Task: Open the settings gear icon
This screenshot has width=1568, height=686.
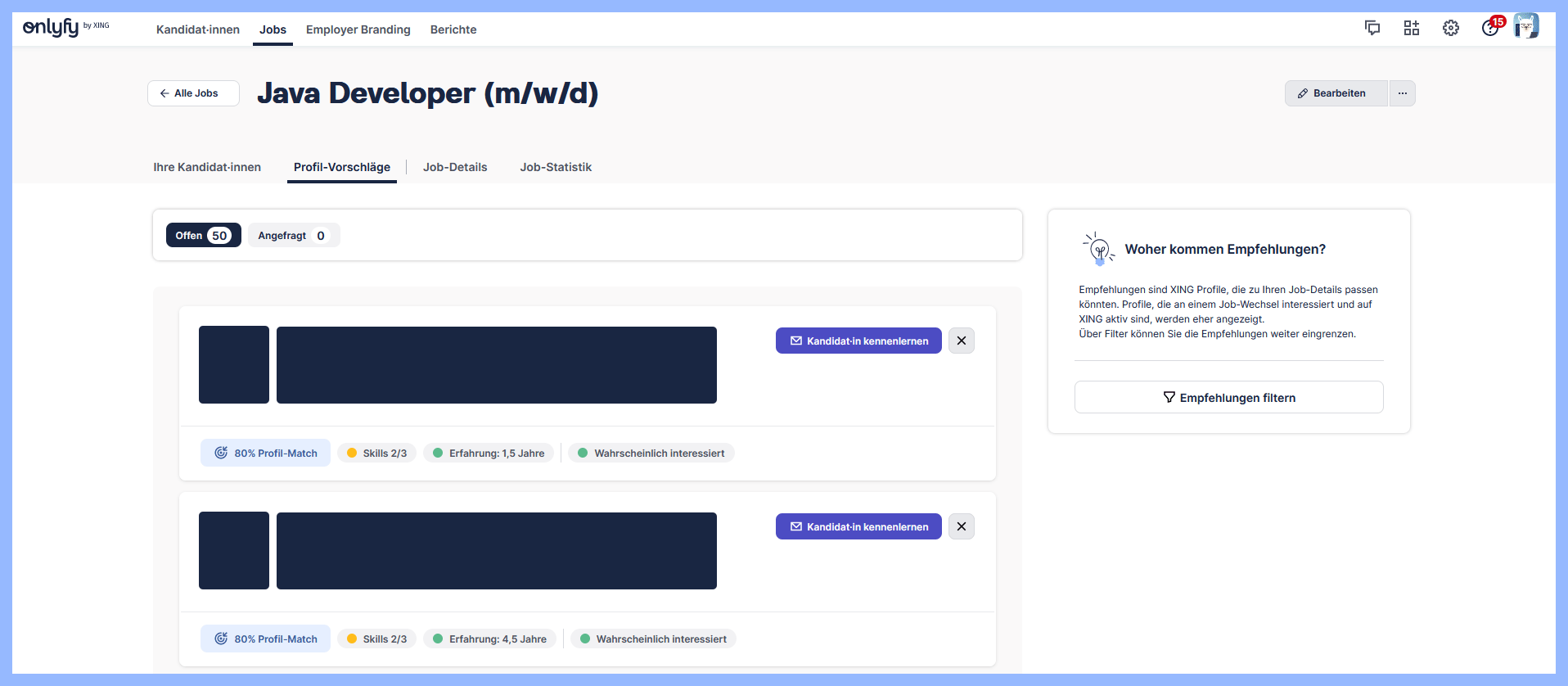Action: 1451,29
